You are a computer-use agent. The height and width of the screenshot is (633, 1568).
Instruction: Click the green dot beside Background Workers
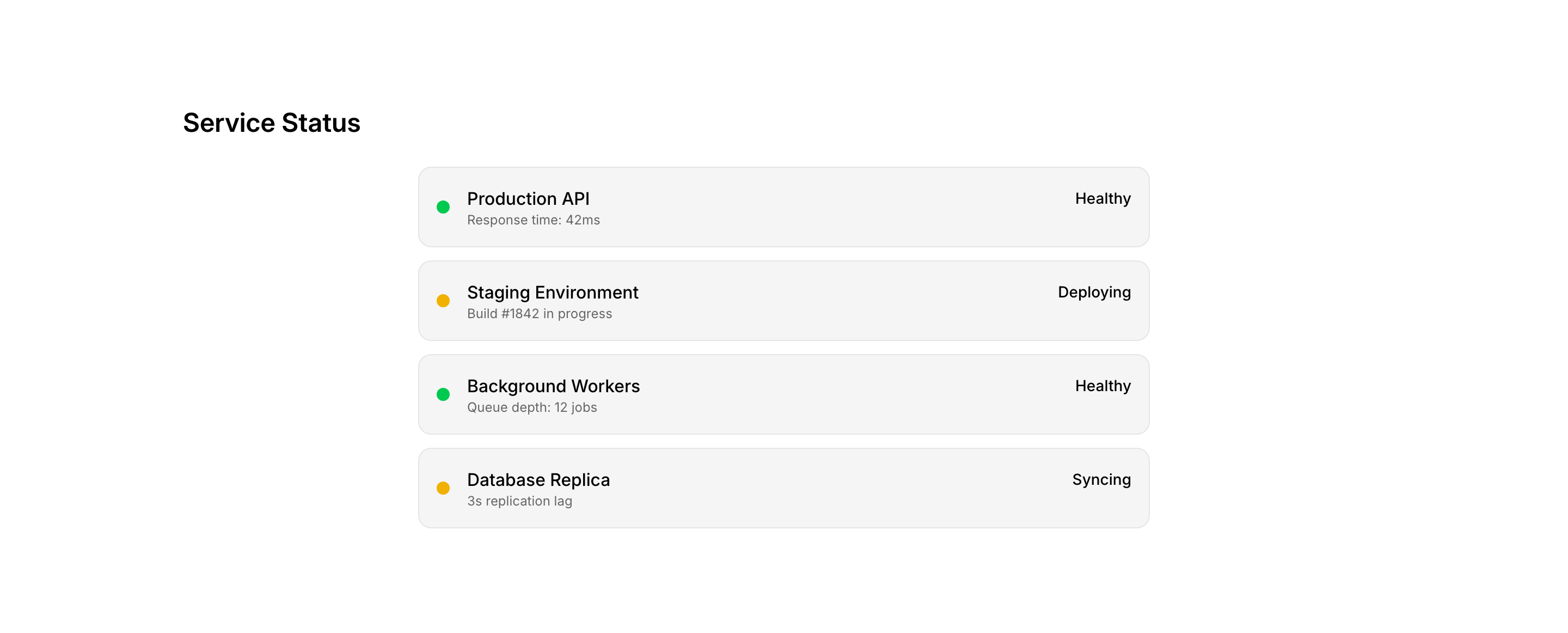(443, 395)
